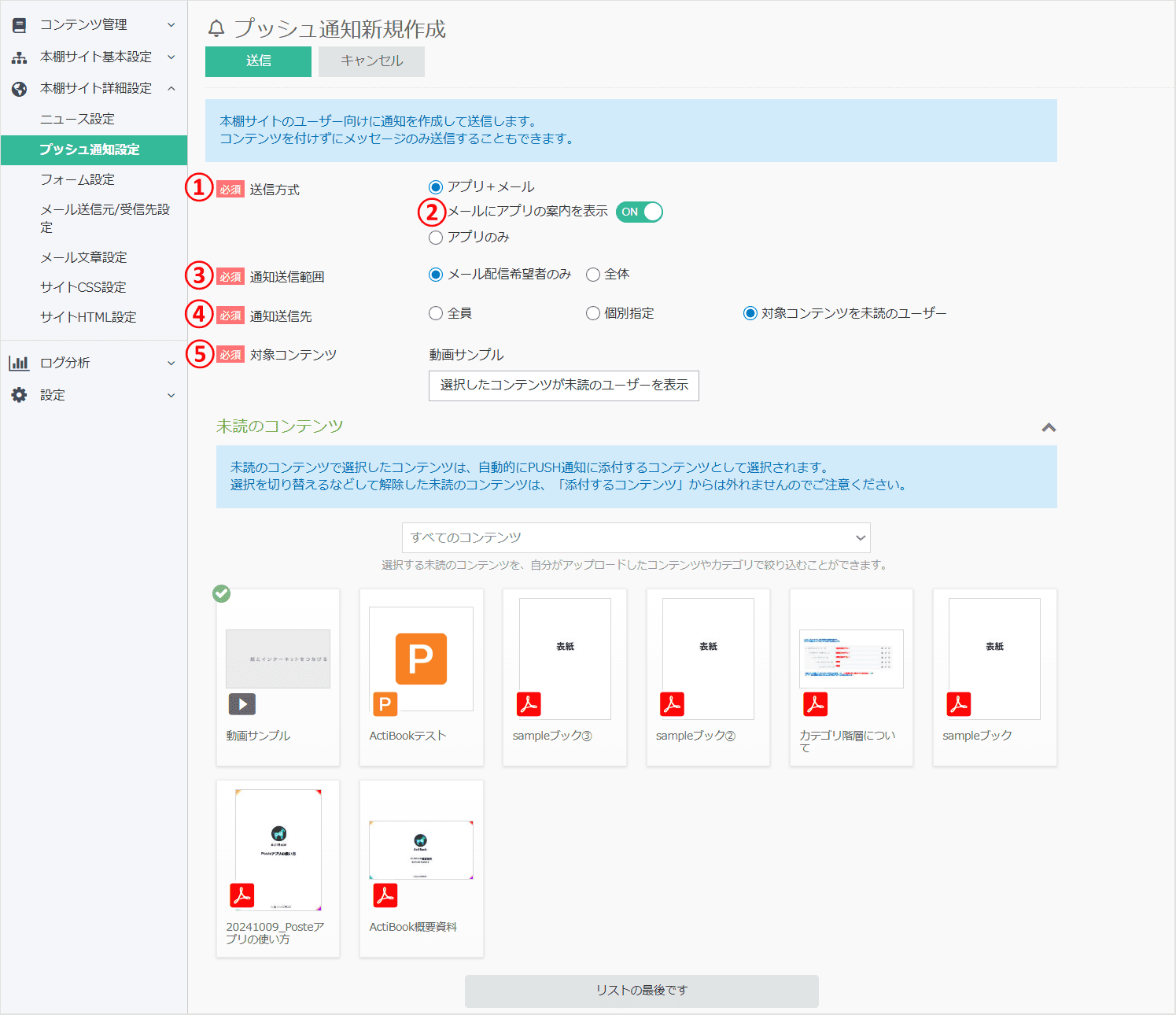Viewport: 1176px width, 1015px height.
Task: Click the PDF icon on ActiBook概要資料
Action: click(x=385, y=895)
